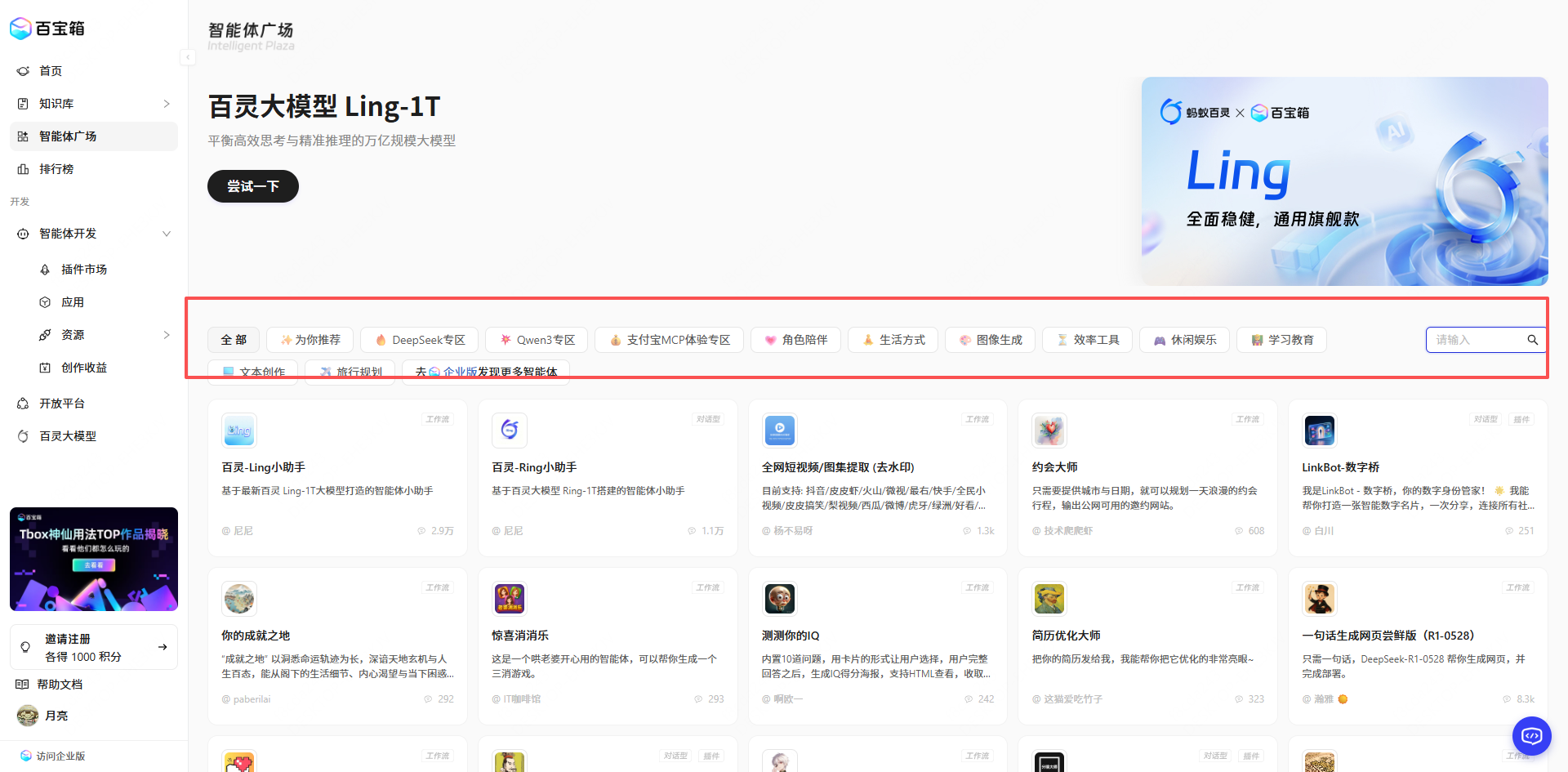Expand the 资源 submenu arrow
The width and height of the screenshot is (1568, 772).
(167, 335)
